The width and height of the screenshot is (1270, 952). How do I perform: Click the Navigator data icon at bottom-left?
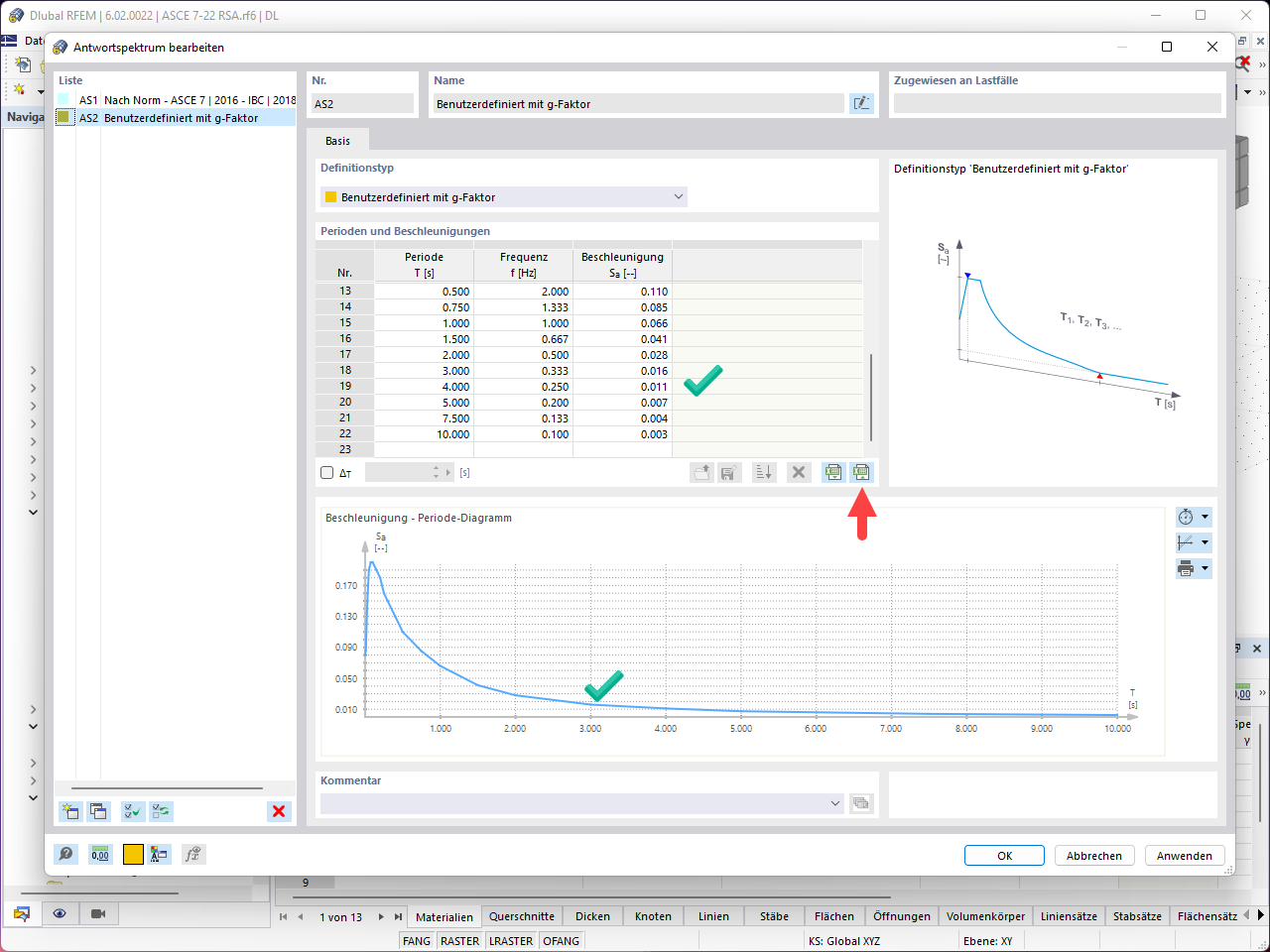click(22, 913)
